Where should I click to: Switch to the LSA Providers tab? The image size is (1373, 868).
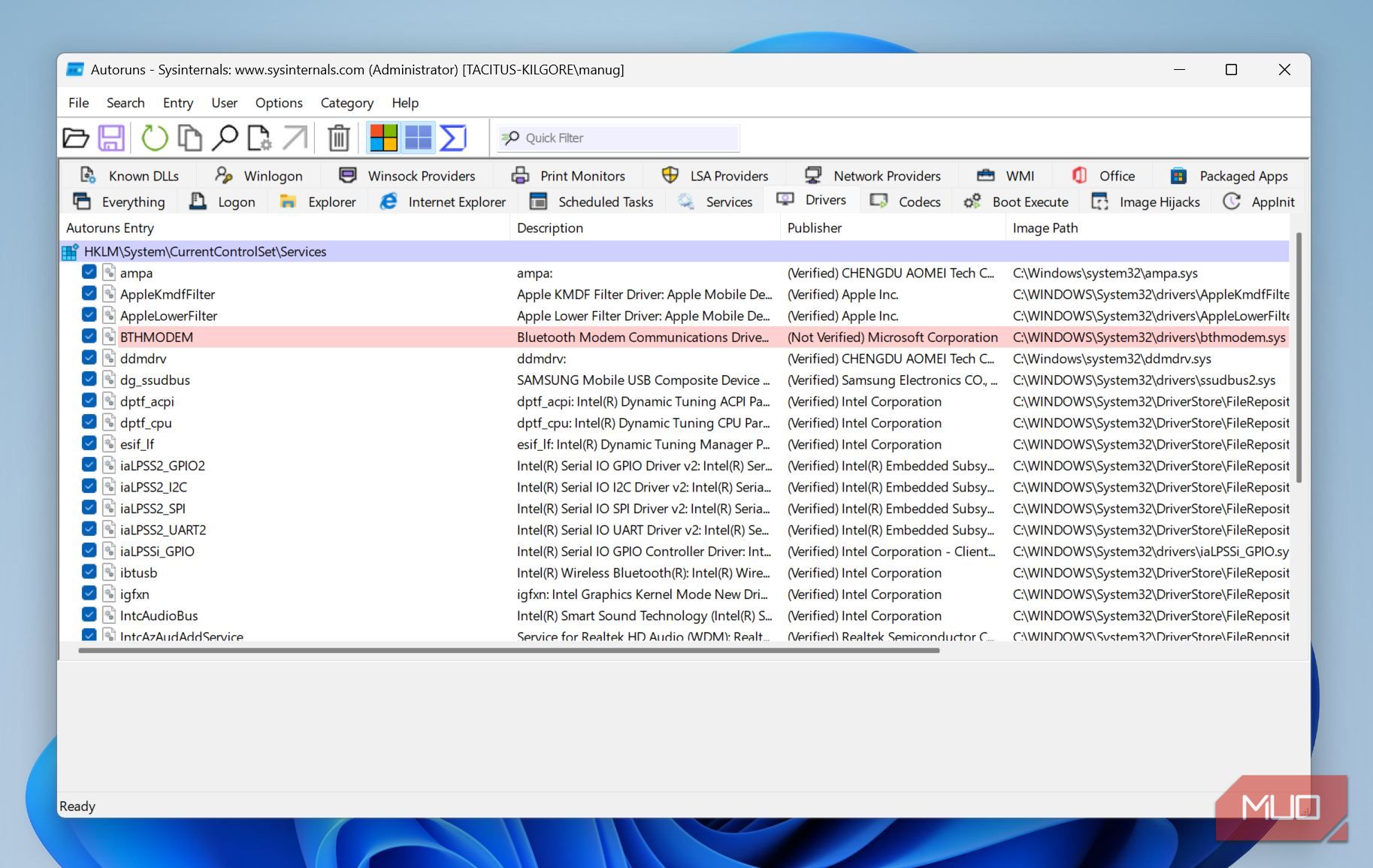[715, 176]
